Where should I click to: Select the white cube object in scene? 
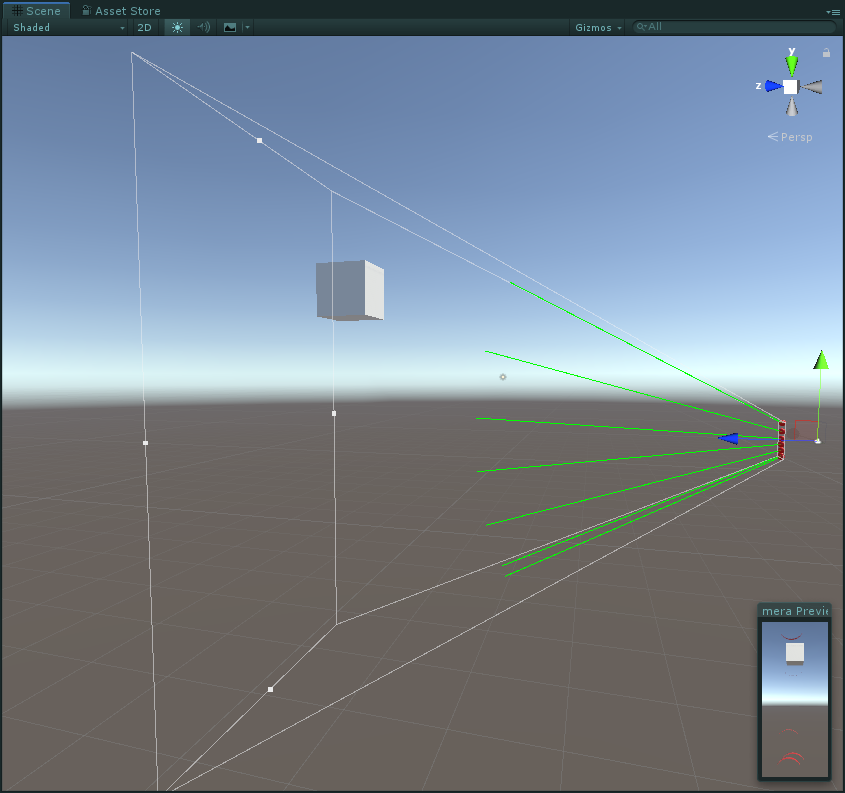pos(350,290)
